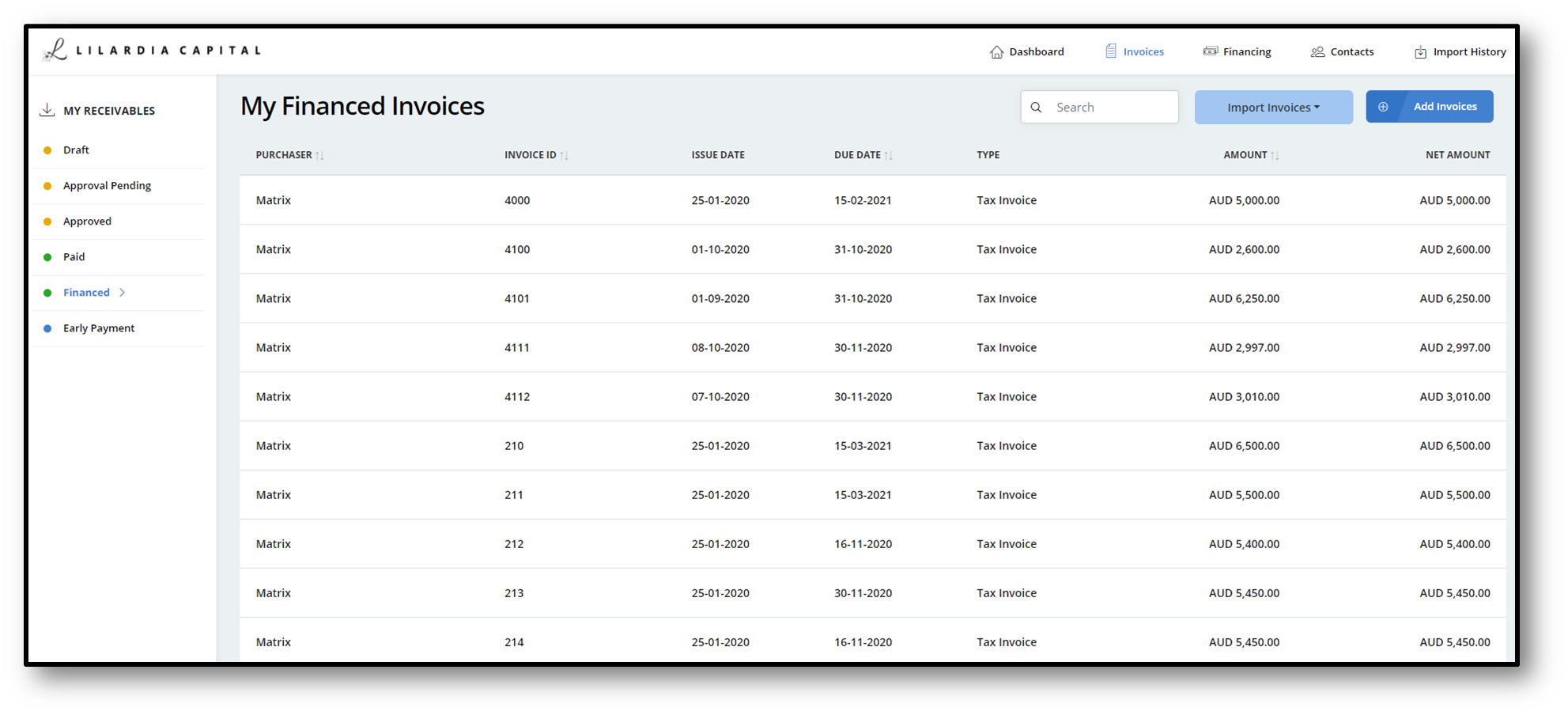Click amount AUD 6,500.00 in Amount column
Image resolution: width=1568 pixels, height=715 pixels.
[x=1244, y=445]
